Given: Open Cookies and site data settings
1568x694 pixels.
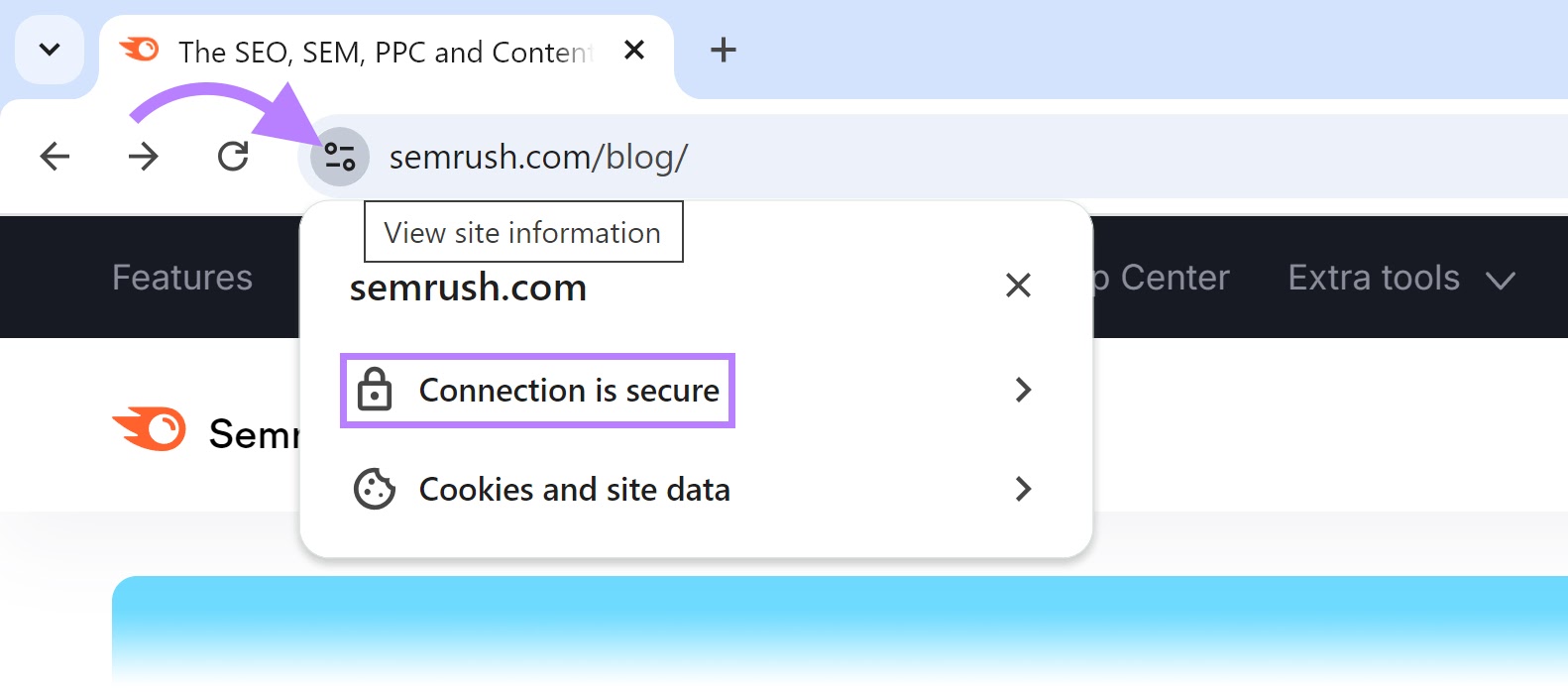Looking at the screenshot, I should tap(573, 488).
